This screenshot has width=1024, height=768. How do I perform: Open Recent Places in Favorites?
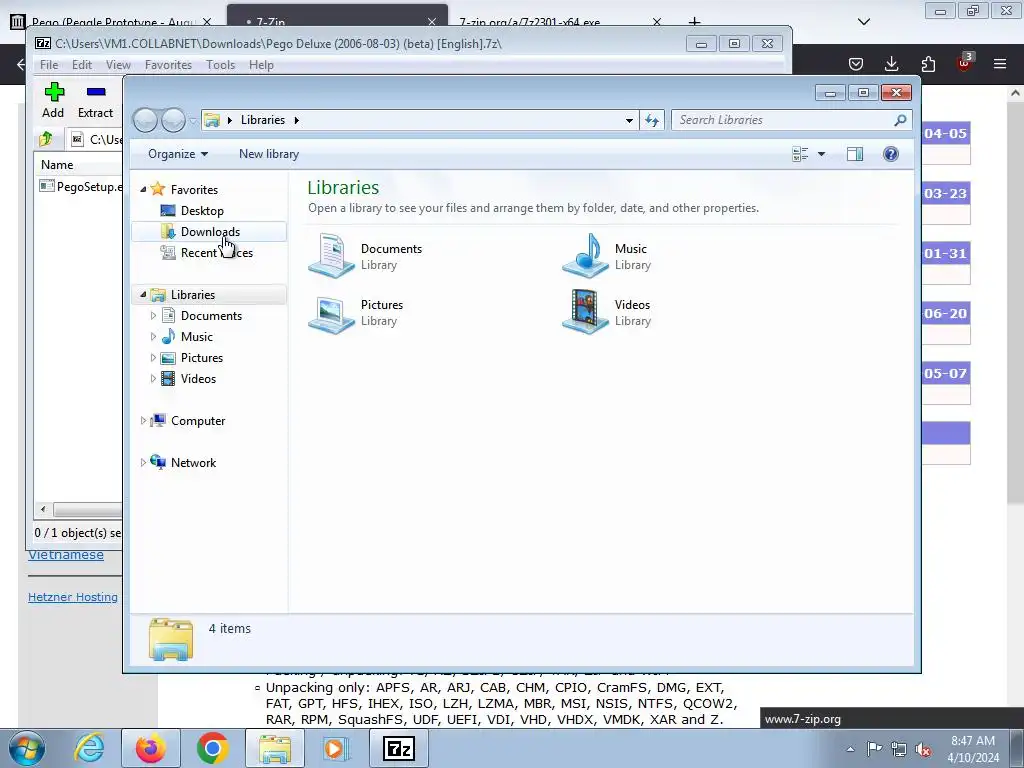tap(216, 253)
